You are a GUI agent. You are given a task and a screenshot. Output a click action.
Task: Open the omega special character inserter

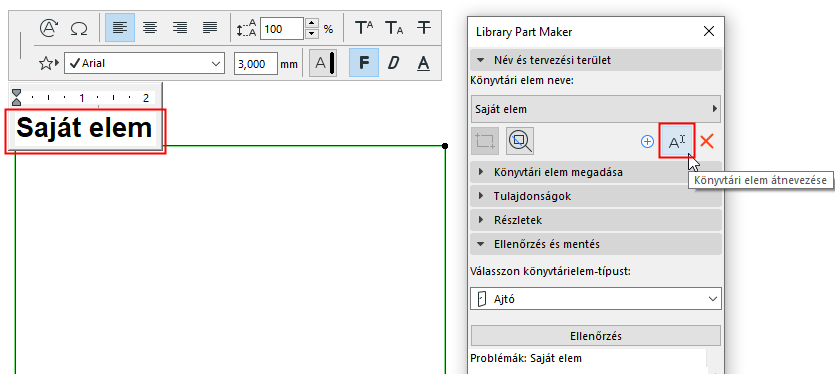[79, 28]
